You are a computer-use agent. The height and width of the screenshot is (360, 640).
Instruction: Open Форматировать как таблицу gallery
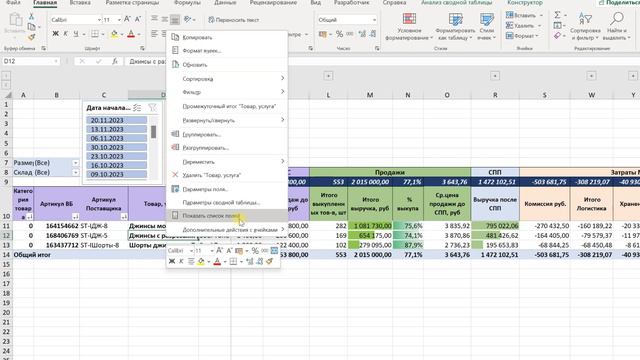(455, 27)
